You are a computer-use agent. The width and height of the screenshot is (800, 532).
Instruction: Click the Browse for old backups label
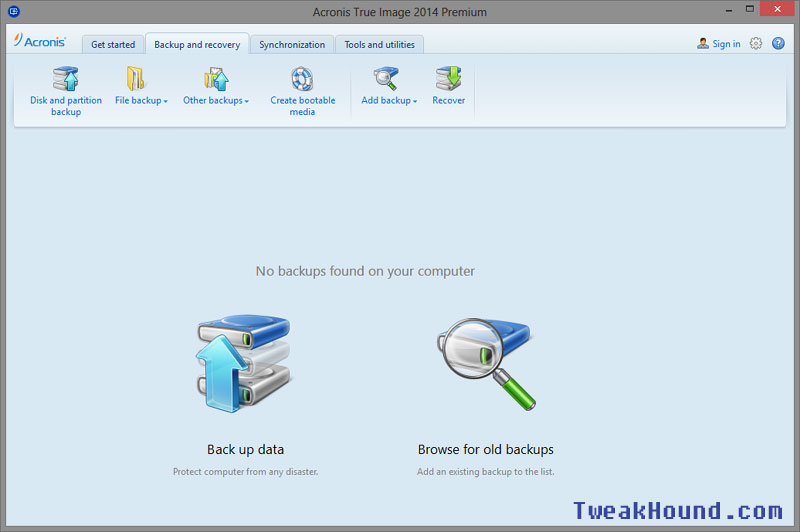(486, 449)
